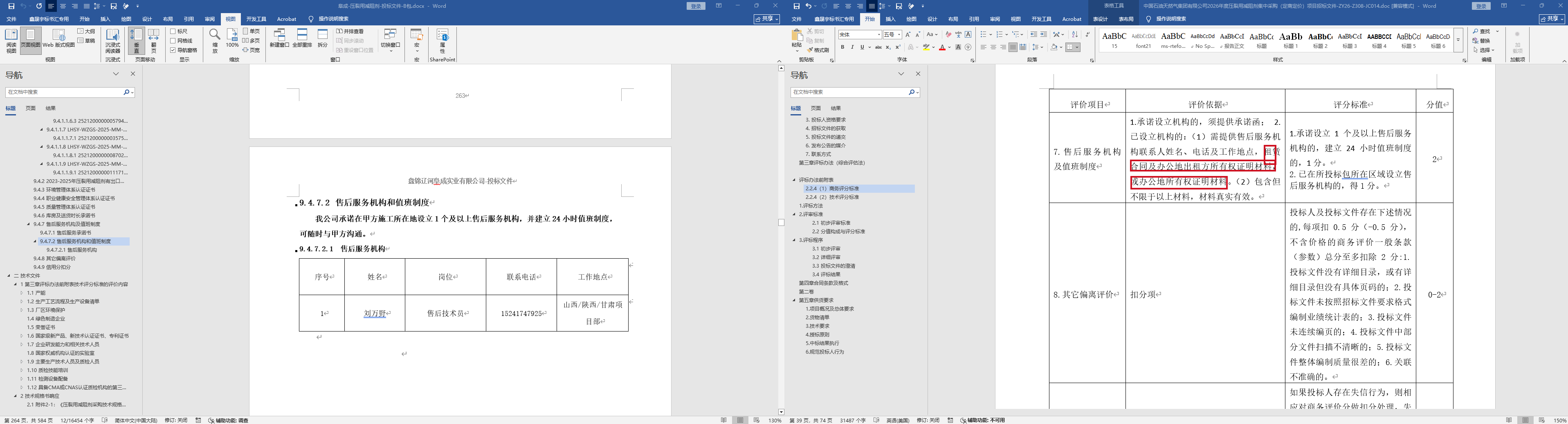Viewport: 1568px width, 424px height.
Task: Toggle subscript (x₂) formatting
Action: pos(888,47)
